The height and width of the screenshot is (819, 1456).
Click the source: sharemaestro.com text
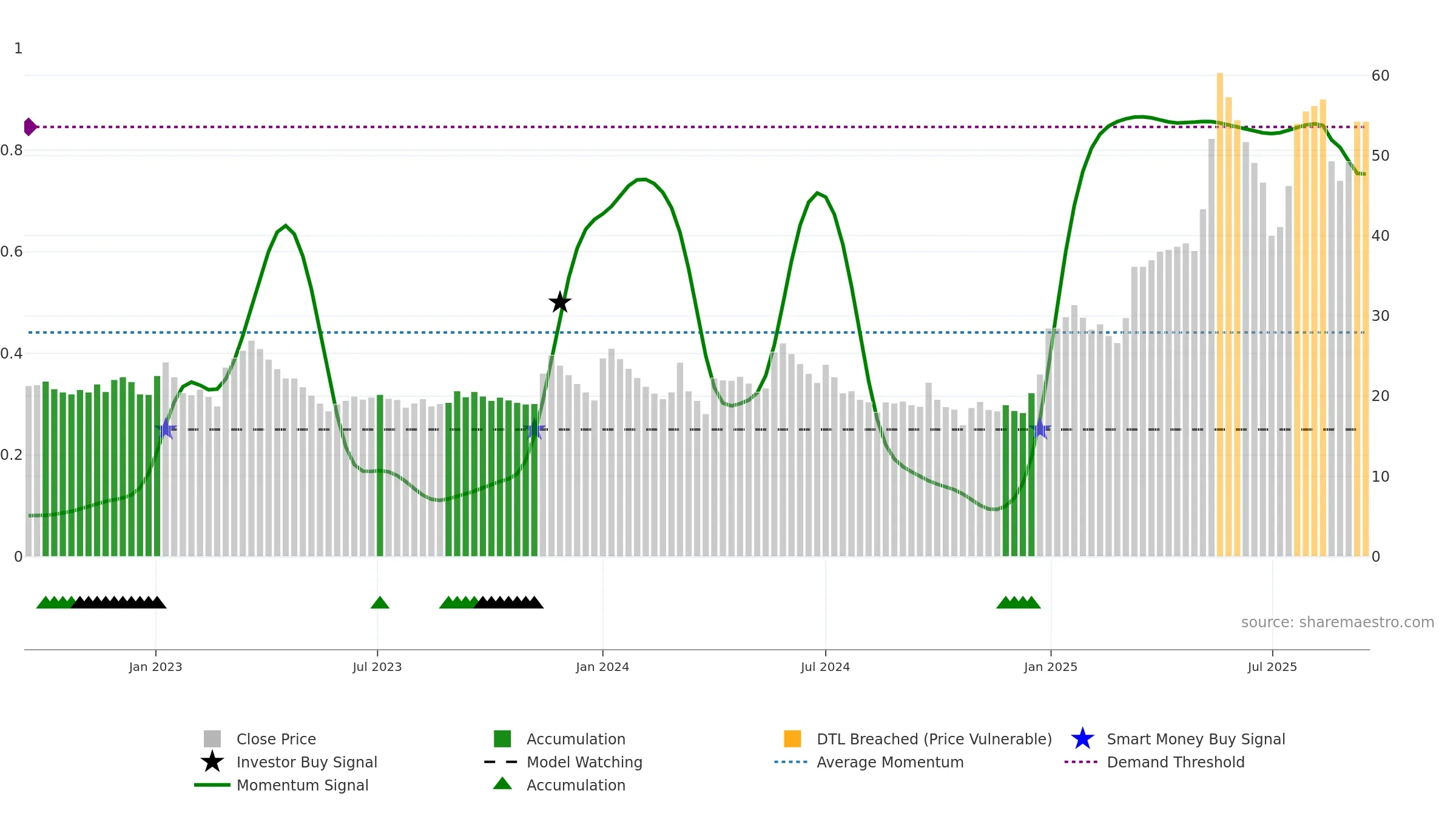[x=1338, y=622]
